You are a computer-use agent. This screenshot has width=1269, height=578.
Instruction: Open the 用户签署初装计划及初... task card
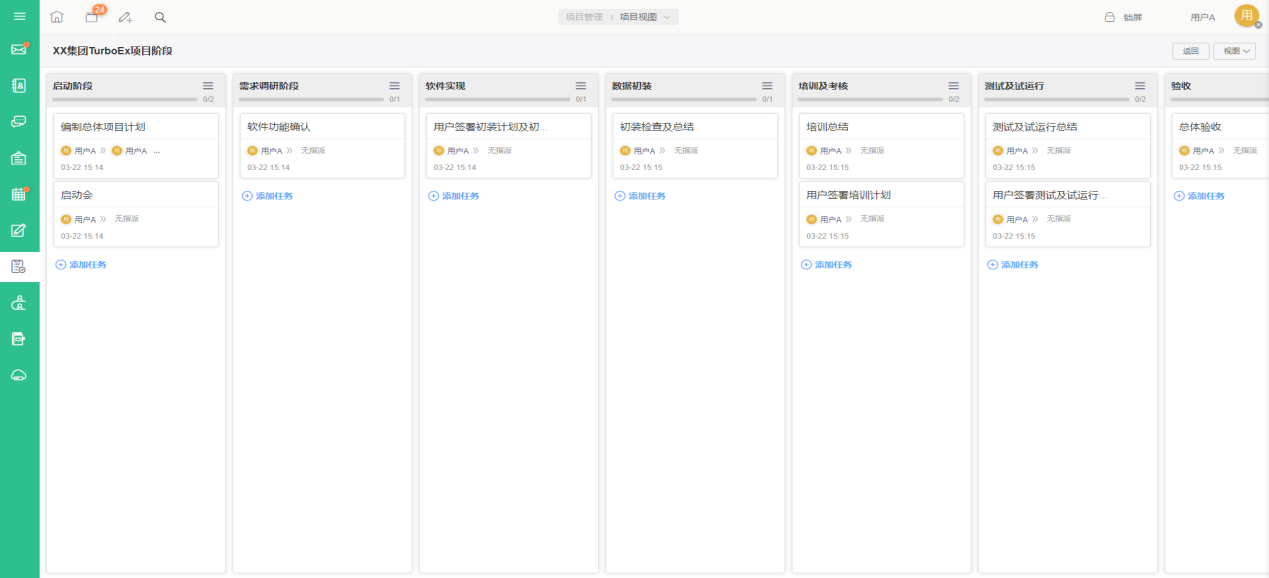click(508, 145)
